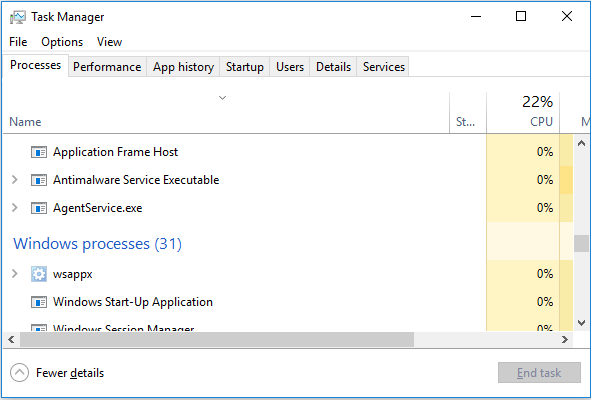Screen dimensions: 591x400
Task: Click the Status (St...) column header
Action: [x=468, y=113]
